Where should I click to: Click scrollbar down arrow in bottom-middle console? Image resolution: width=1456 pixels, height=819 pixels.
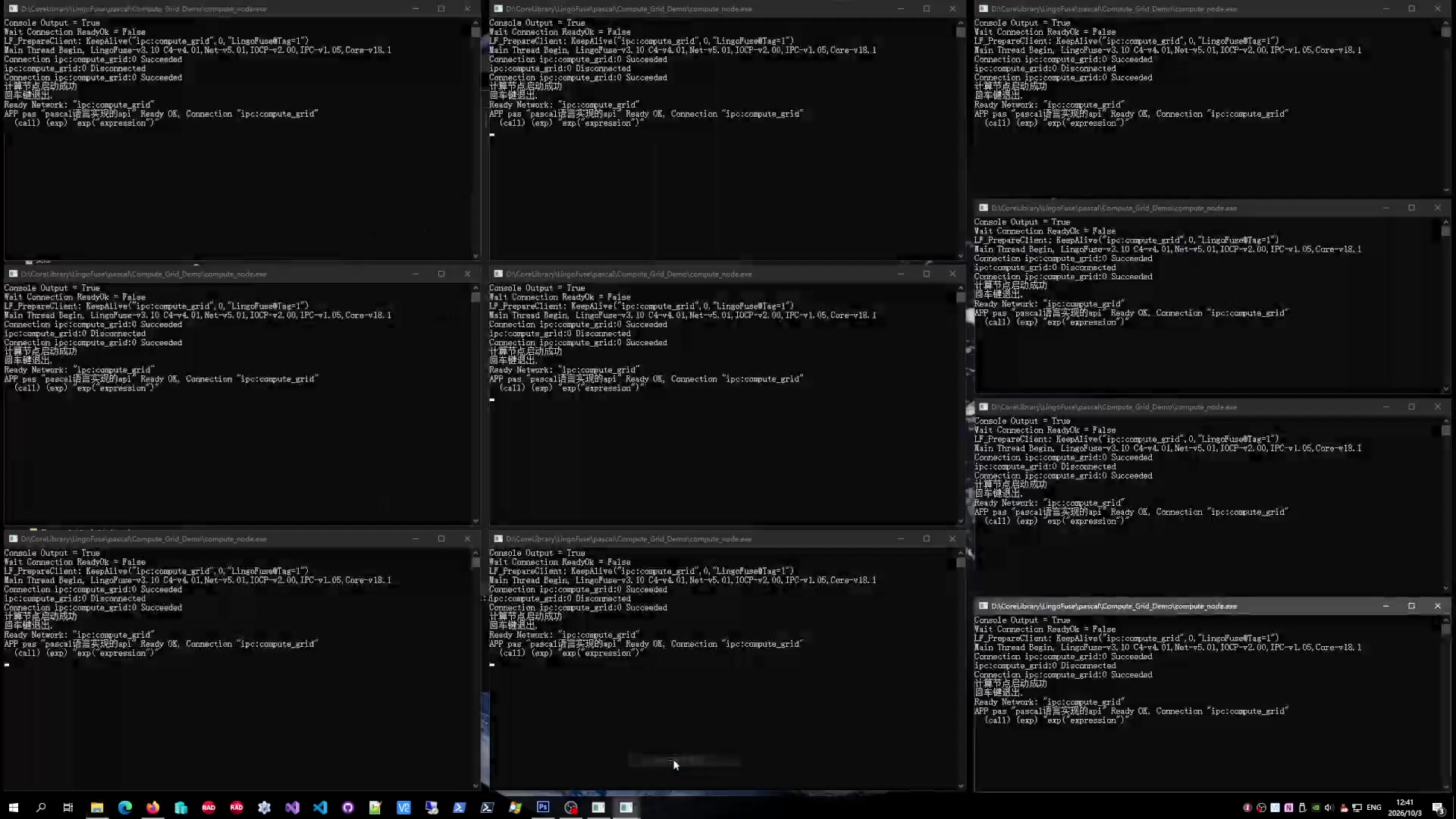(x=961, y=786)
